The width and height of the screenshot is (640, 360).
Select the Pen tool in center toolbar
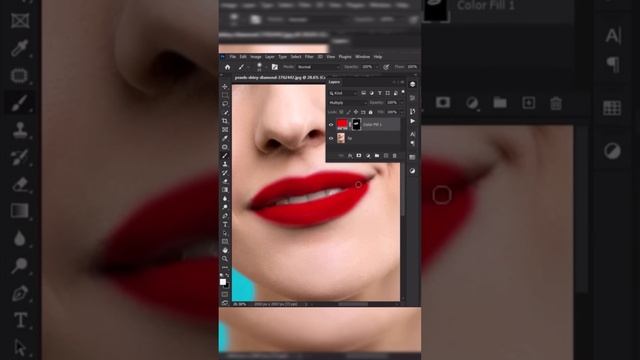(225, 216)
